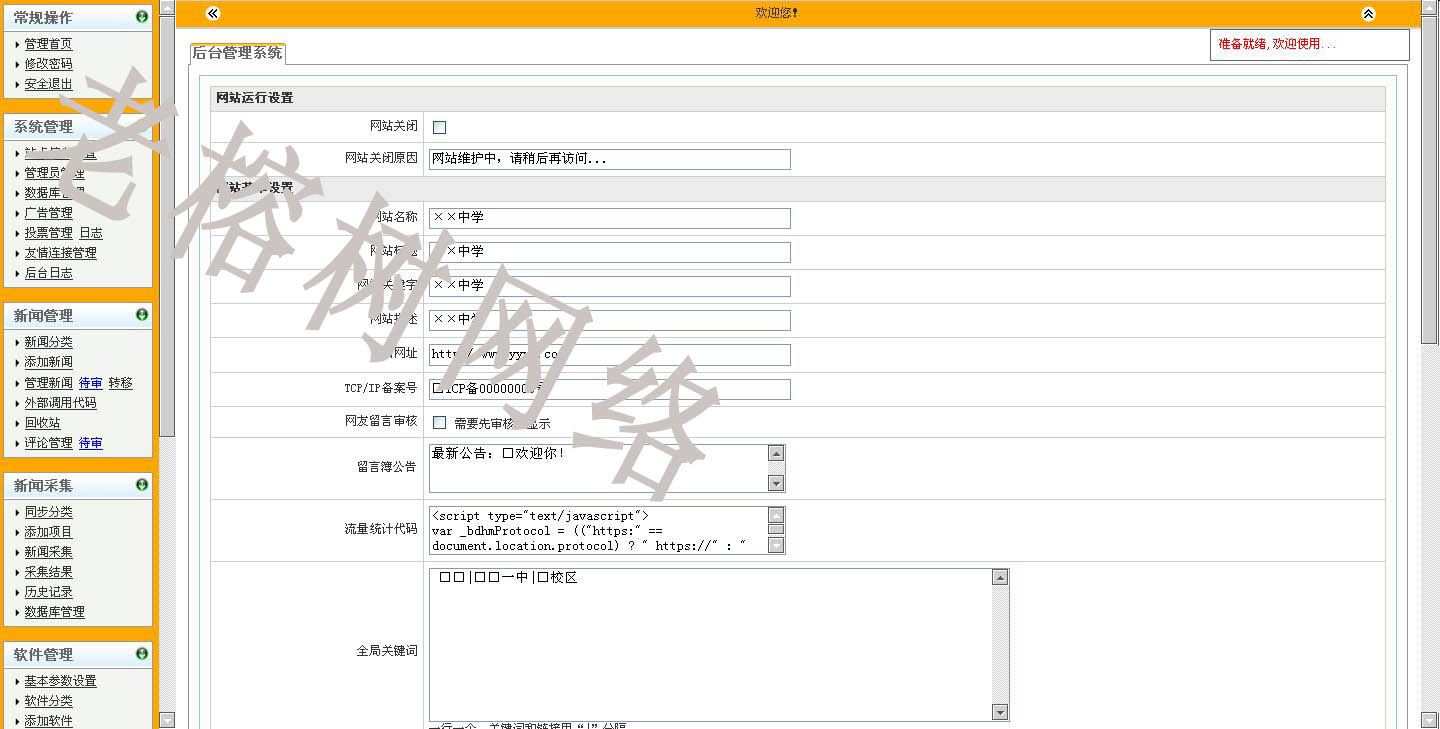Open the 管理首页 link
This screenshot has width=1440, height=729.
[48, 44]
